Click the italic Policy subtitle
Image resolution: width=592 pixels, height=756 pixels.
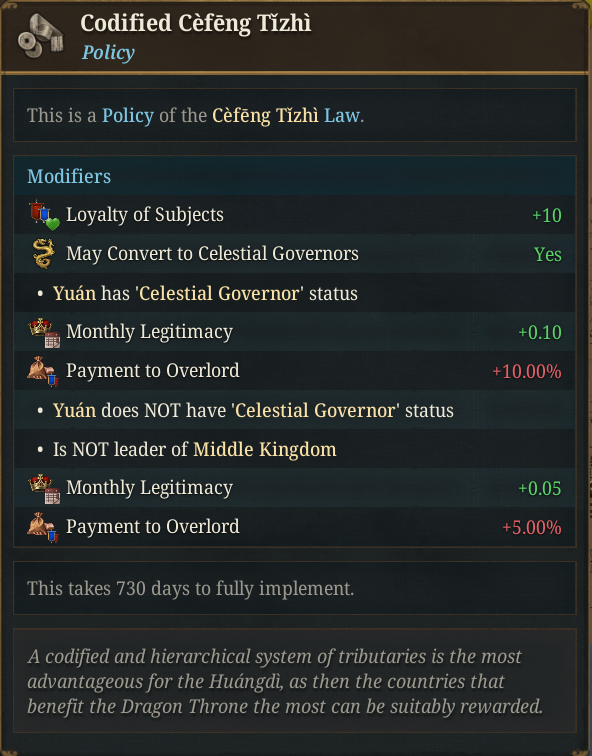[x=108, y=52]
